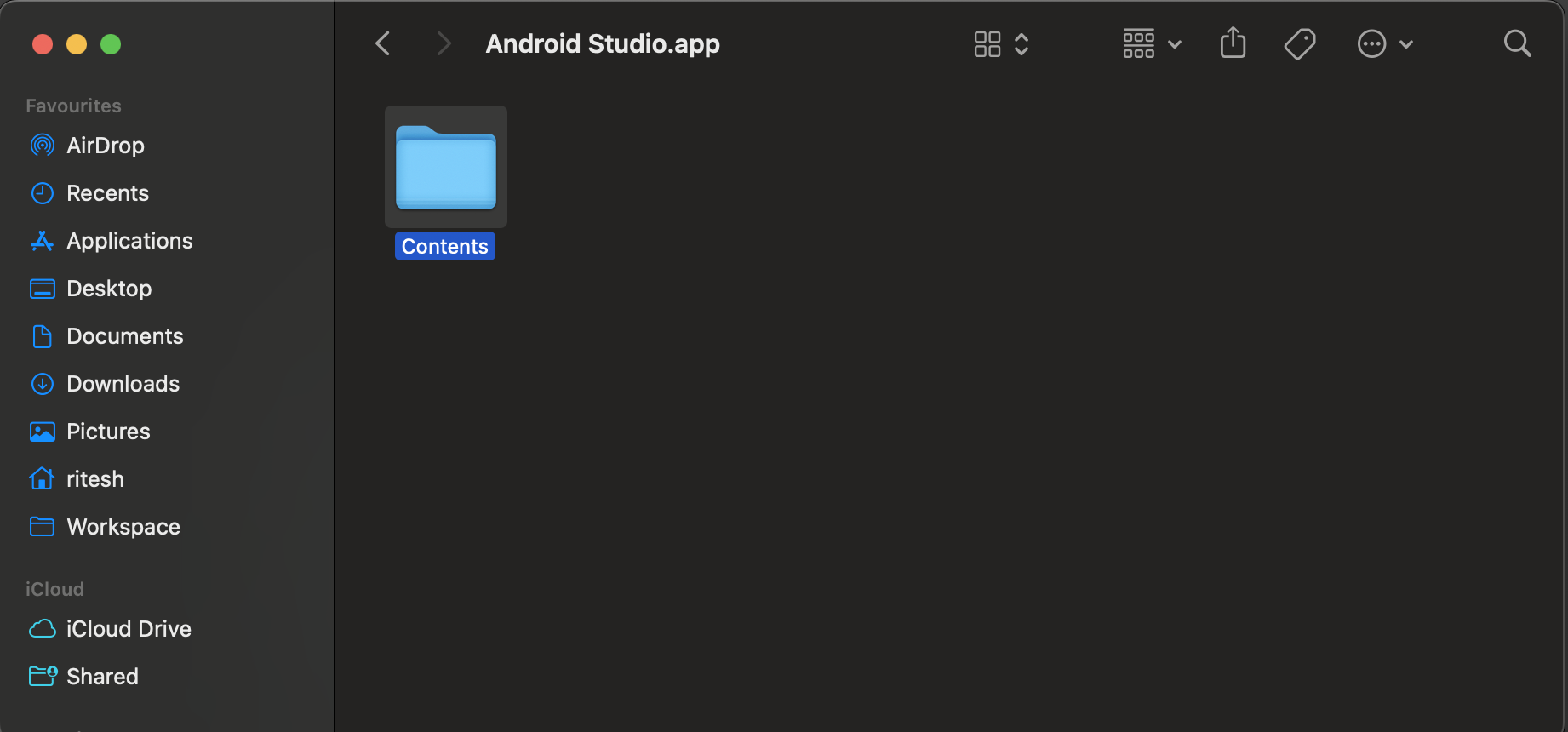Viewport: 1568px width, 732px height.
Task: Open Downloads in the sidebar
Action: pyautogui.click(x=123, y=384)
